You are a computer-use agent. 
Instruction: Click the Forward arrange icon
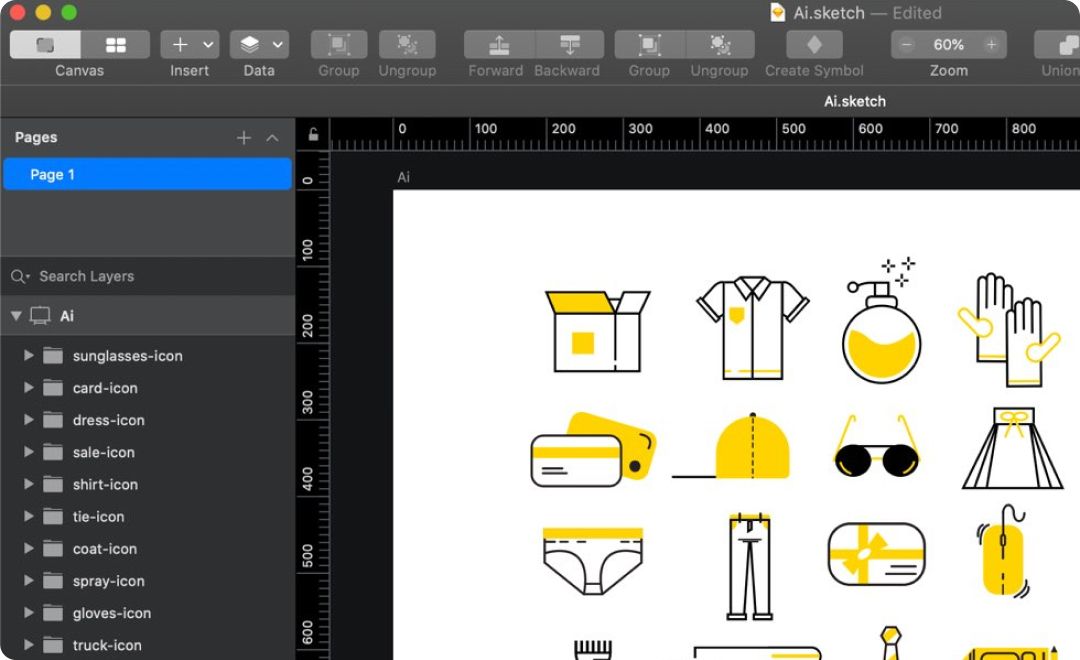click(x=499, y=45)
